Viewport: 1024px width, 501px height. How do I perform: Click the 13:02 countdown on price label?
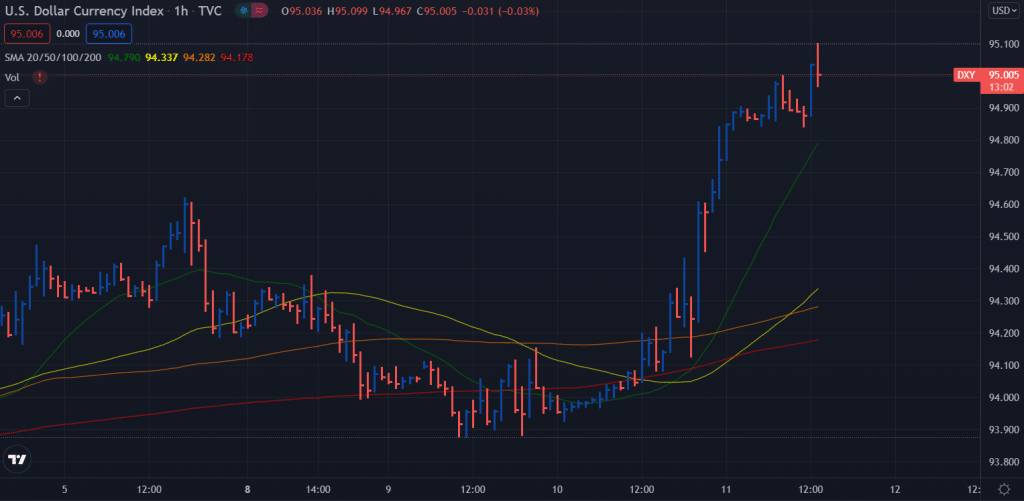click(1001, 87)
